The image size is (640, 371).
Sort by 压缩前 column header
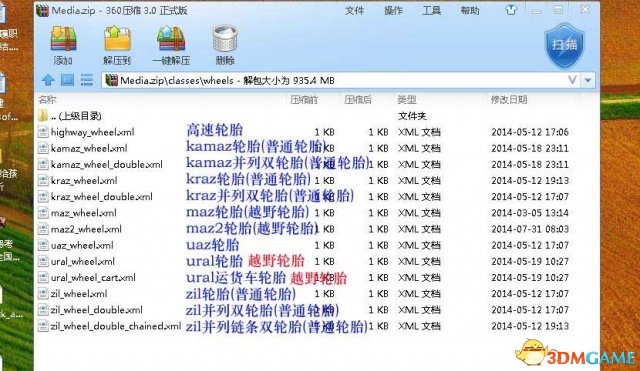(304, 100)
